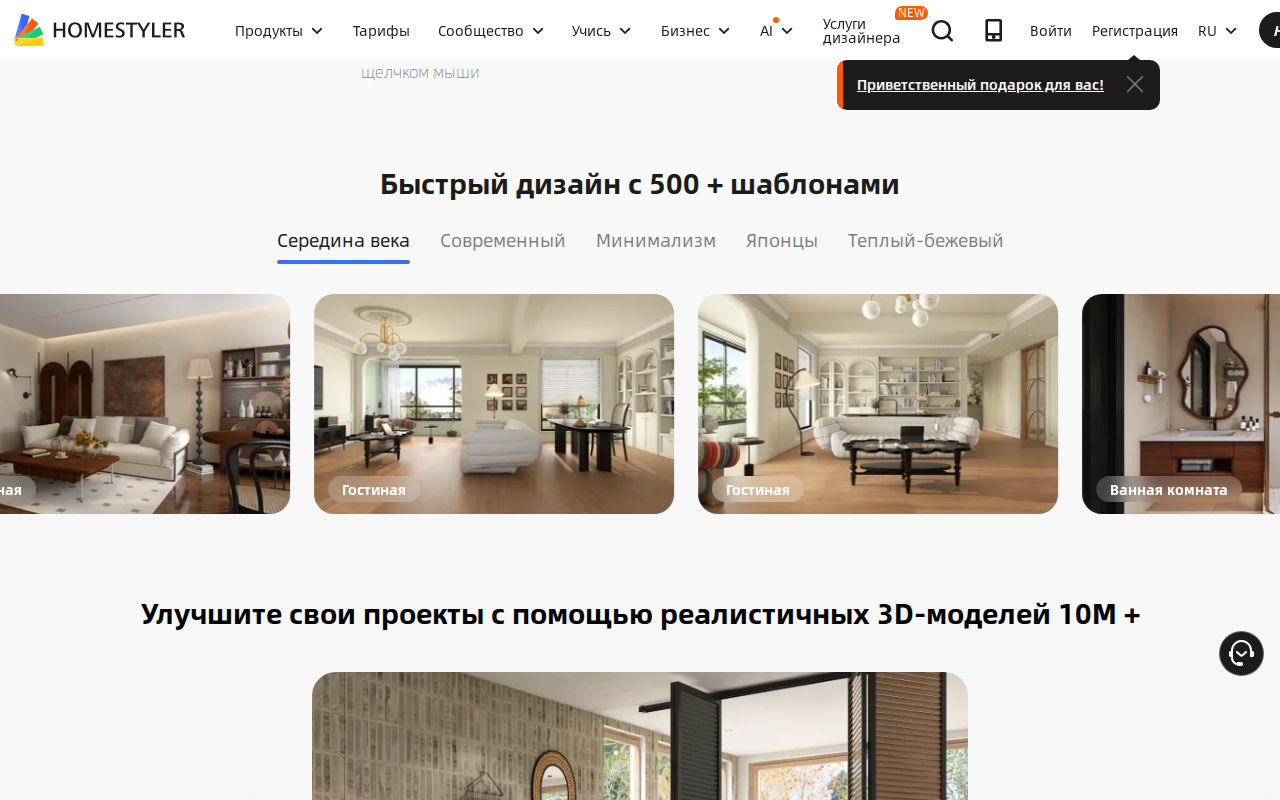Click the Войти login link

pos(1051,31)
